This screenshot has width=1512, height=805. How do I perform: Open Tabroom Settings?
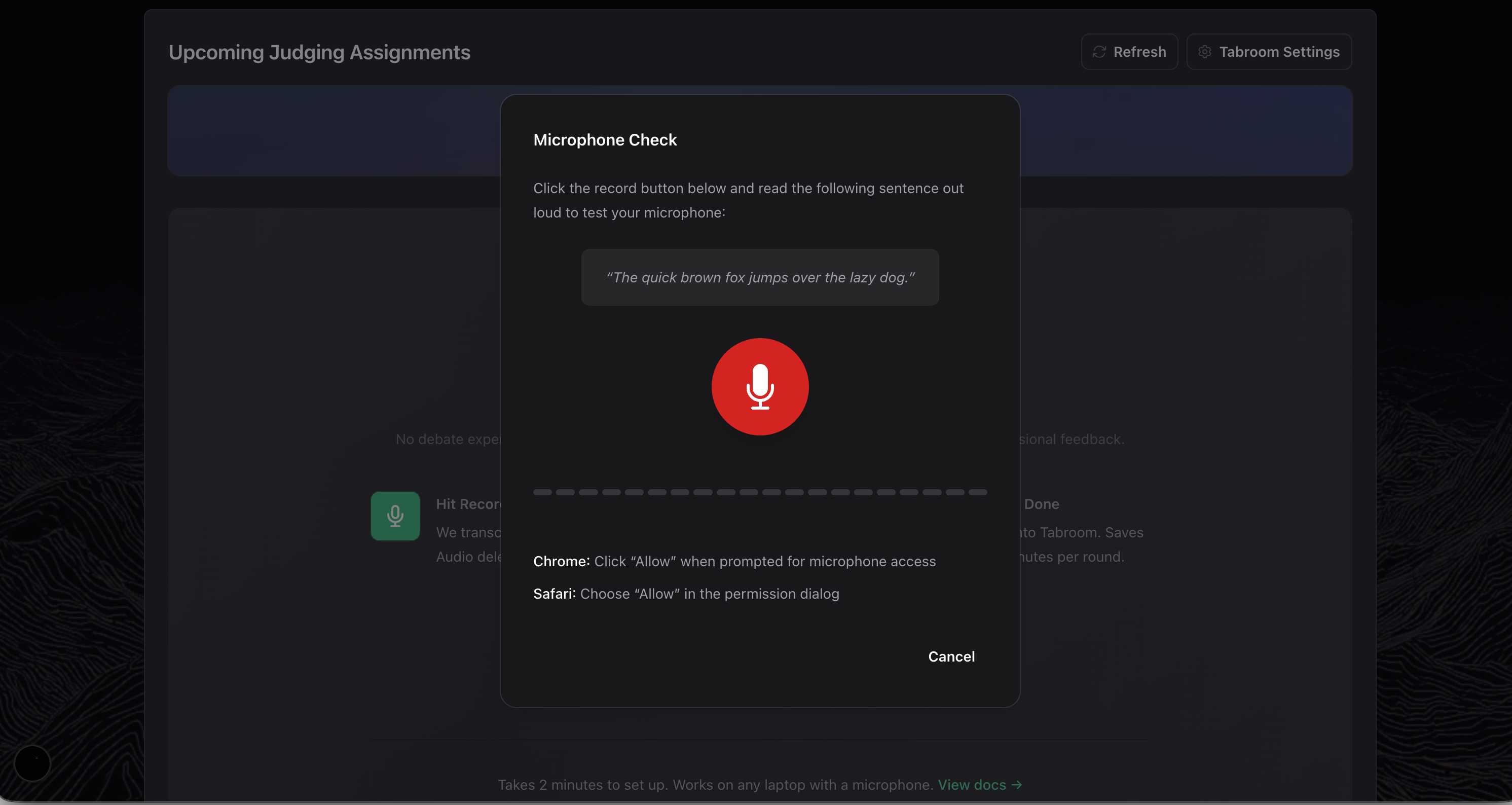[1269, 52]
